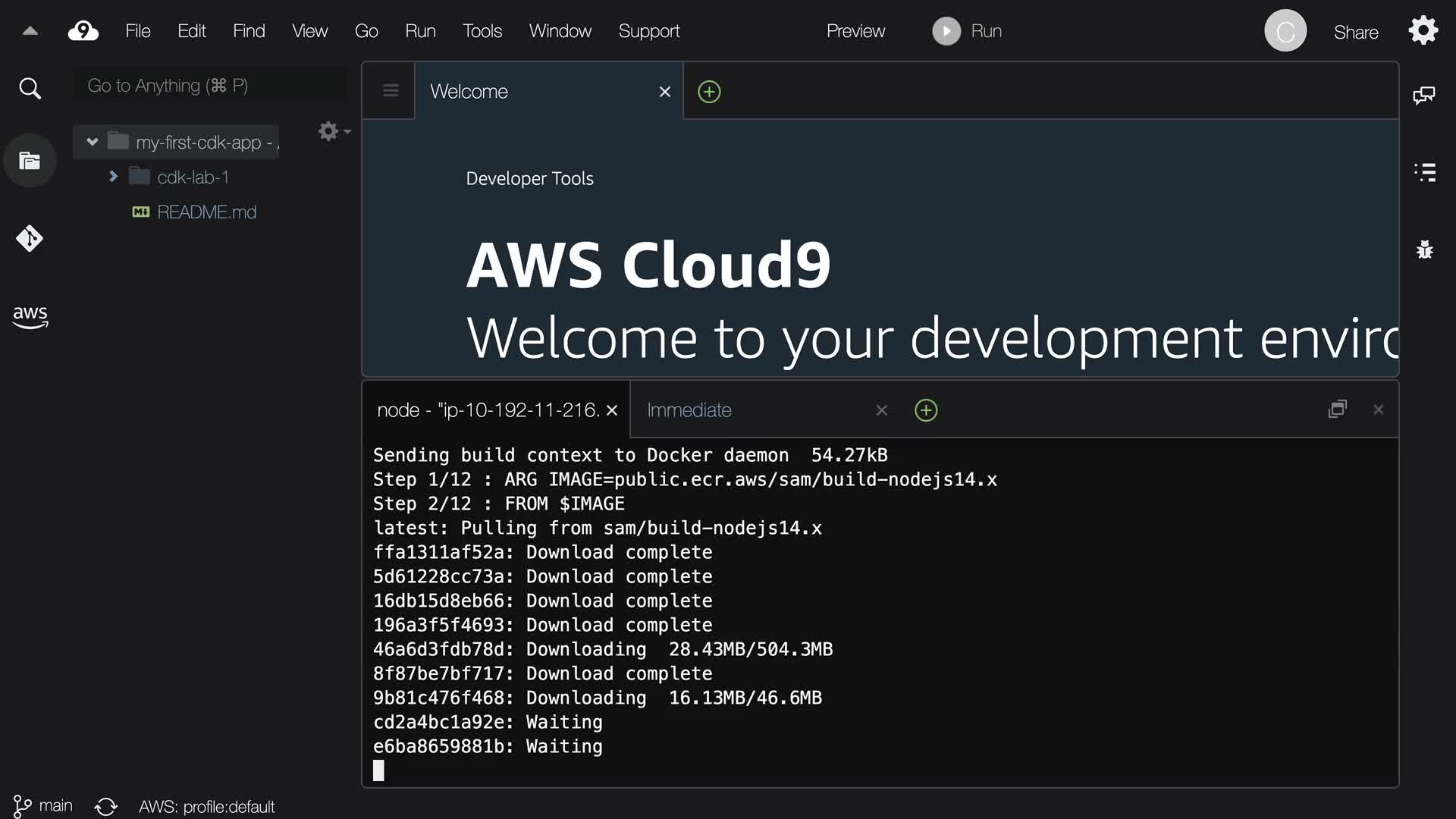Open the Debugger bug icon

click(1425, 249)
